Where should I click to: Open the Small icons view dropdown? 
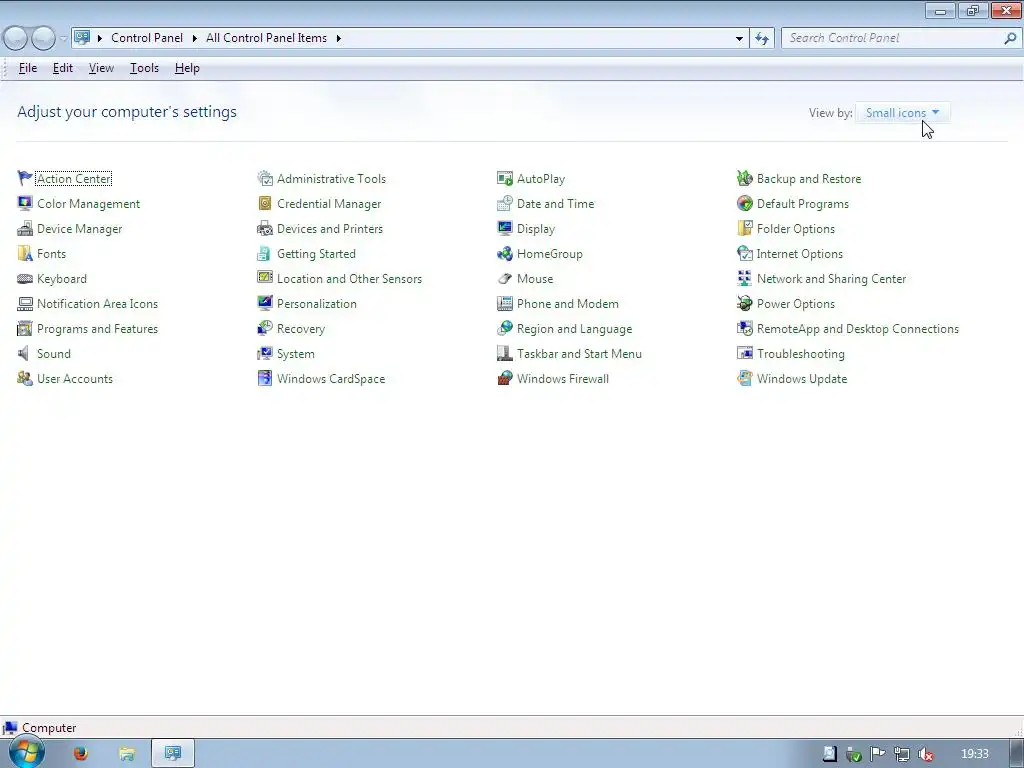point(903,112)
